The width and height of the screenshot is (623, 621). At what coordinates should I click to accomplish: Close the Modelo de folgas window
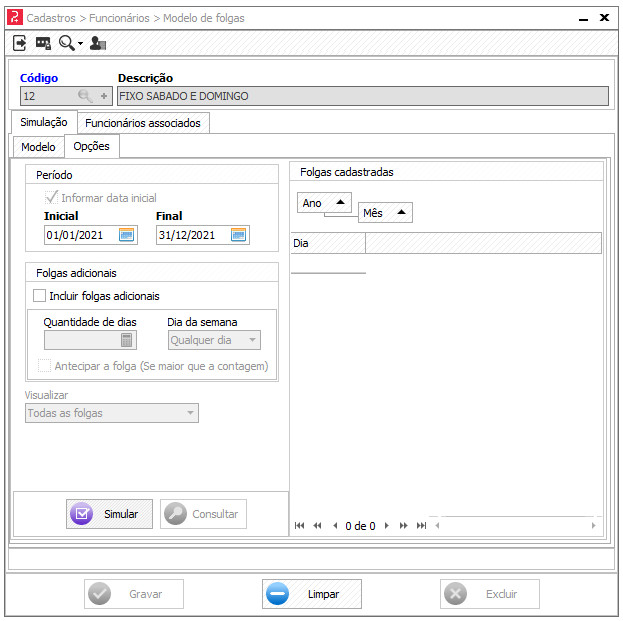tap(604, 17)
